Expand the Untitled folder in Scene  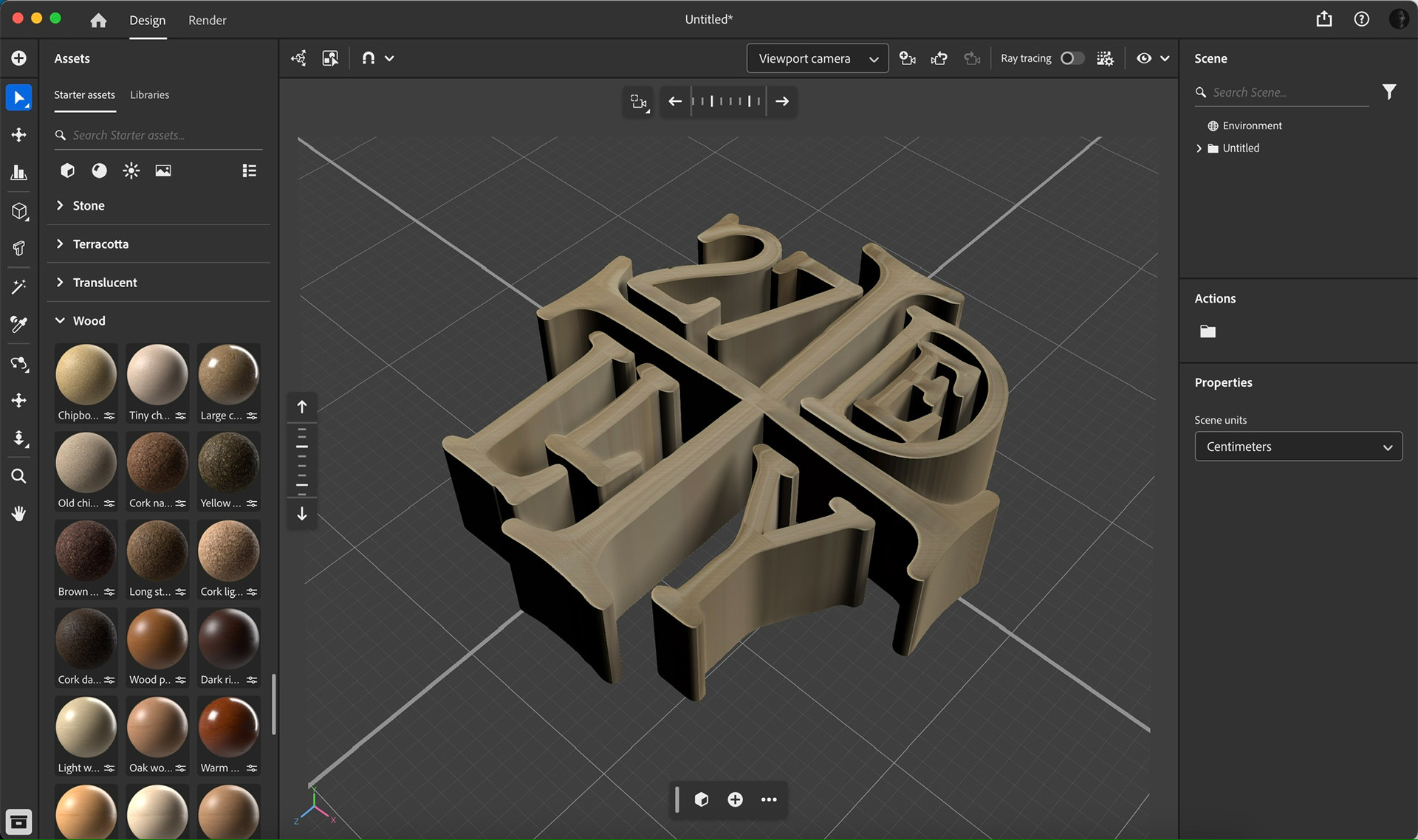[1199, 148]
